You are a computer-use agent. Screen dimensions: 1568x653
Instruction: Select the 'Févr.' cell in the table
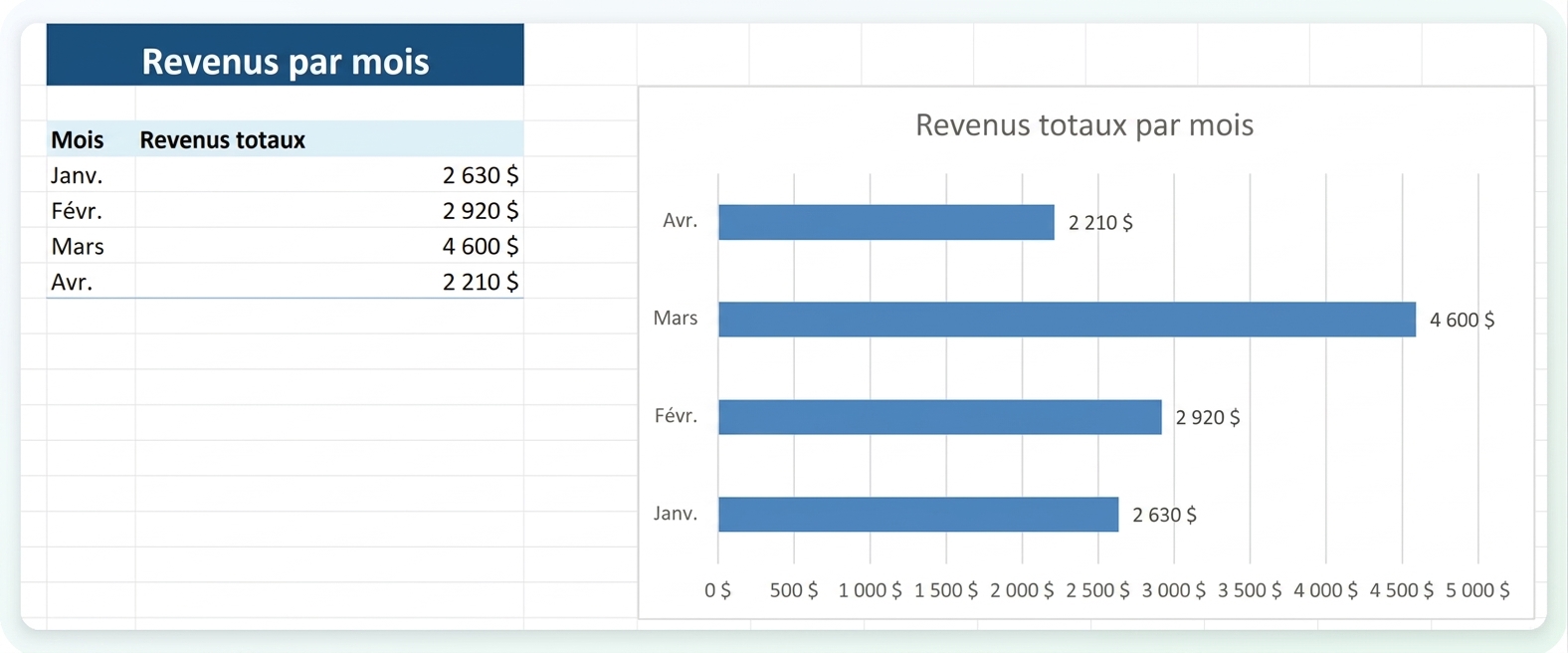tap(91, 210)
